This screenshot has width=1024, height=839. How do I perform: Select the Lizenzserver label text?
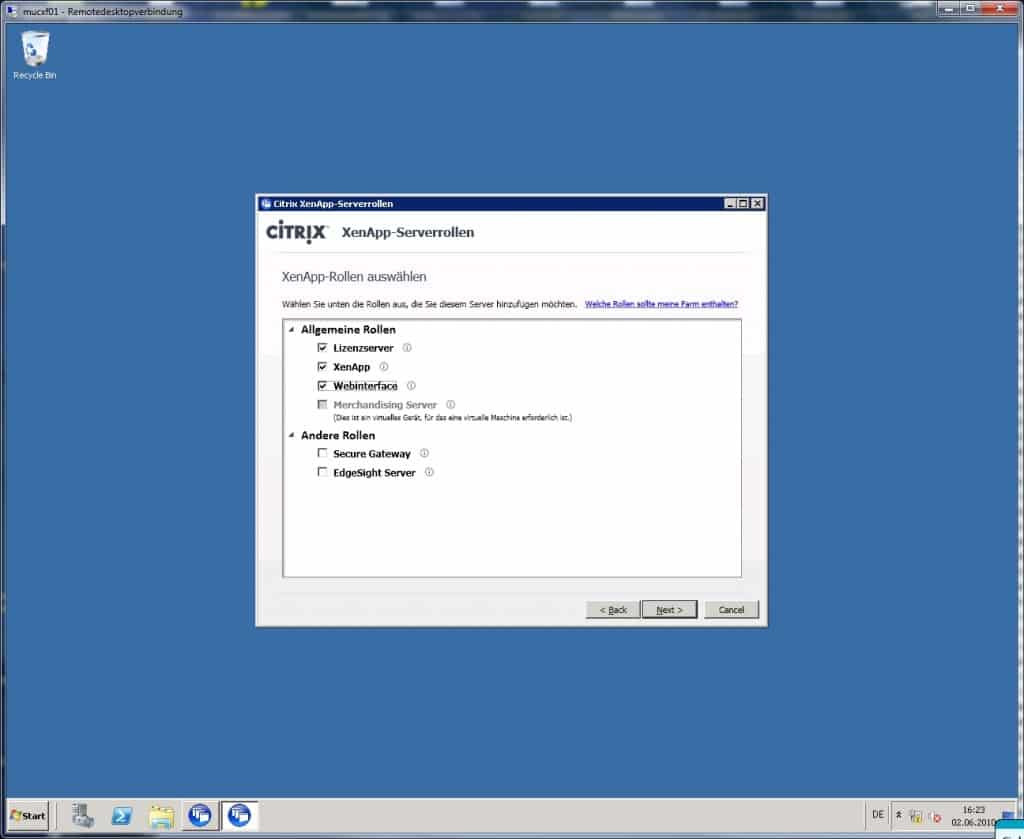[363, 348]
